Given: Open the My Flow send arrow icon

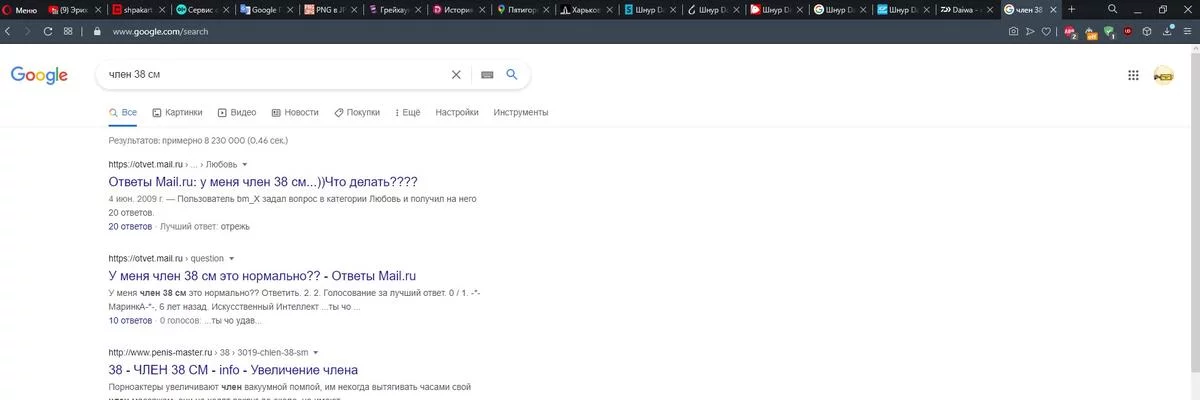Looking at the screenshot, I should [1030, 31].
